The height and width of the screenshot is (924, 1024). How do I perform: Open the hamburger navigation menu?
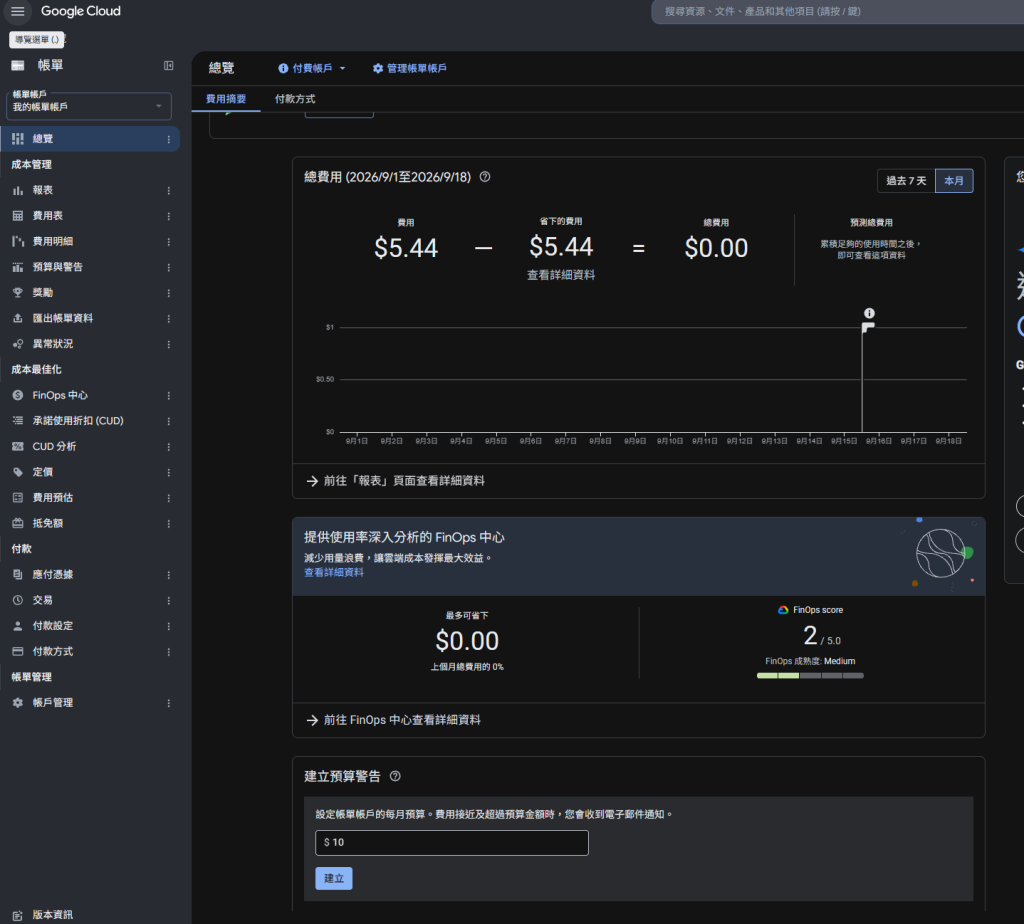(18, 11)
